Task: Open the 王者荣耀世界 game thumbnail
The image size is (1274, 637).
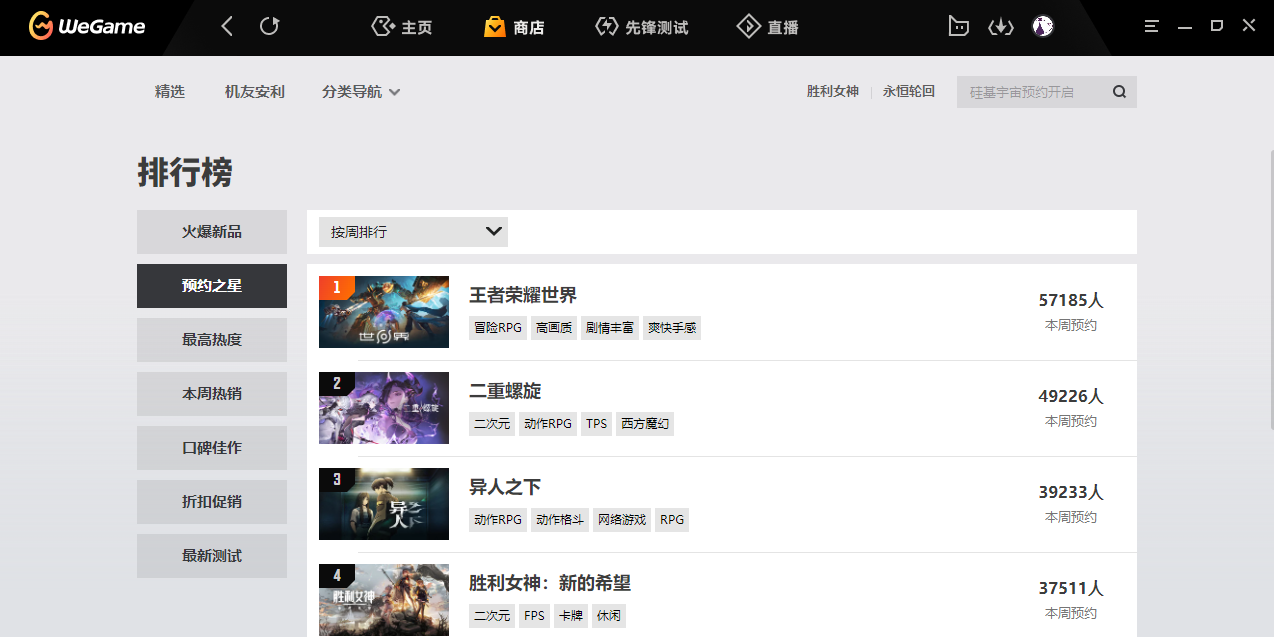Action: coord(384,312)
